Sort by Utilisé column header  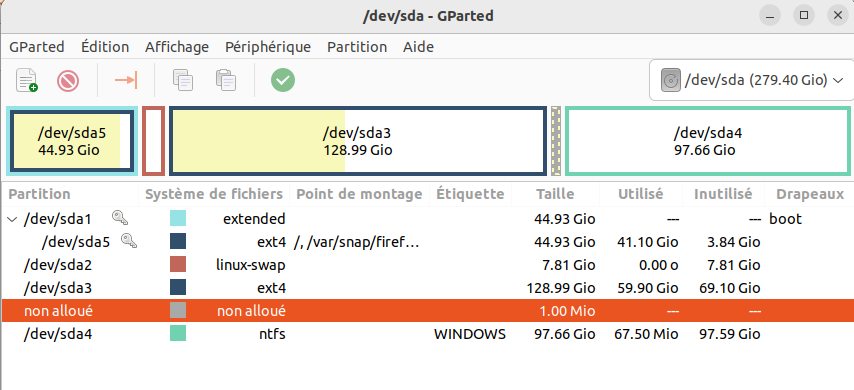click(640, 194)
